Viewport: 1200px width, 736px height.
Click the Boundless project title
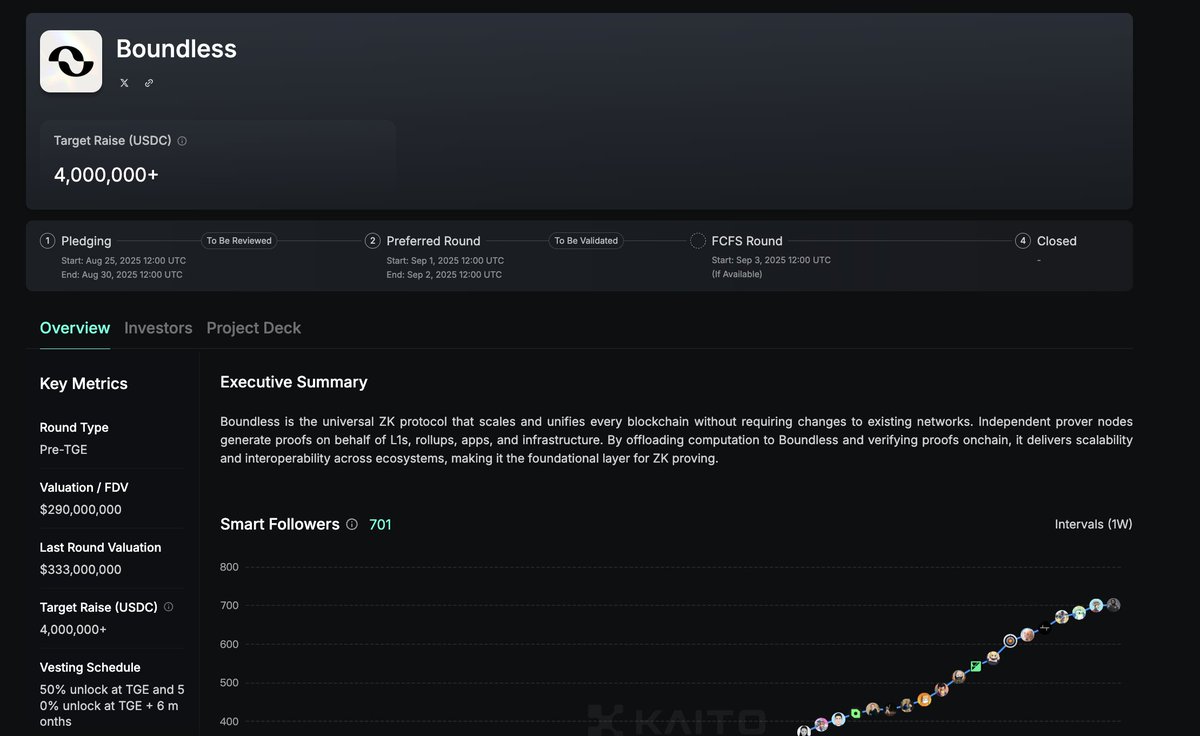[176, 48]
